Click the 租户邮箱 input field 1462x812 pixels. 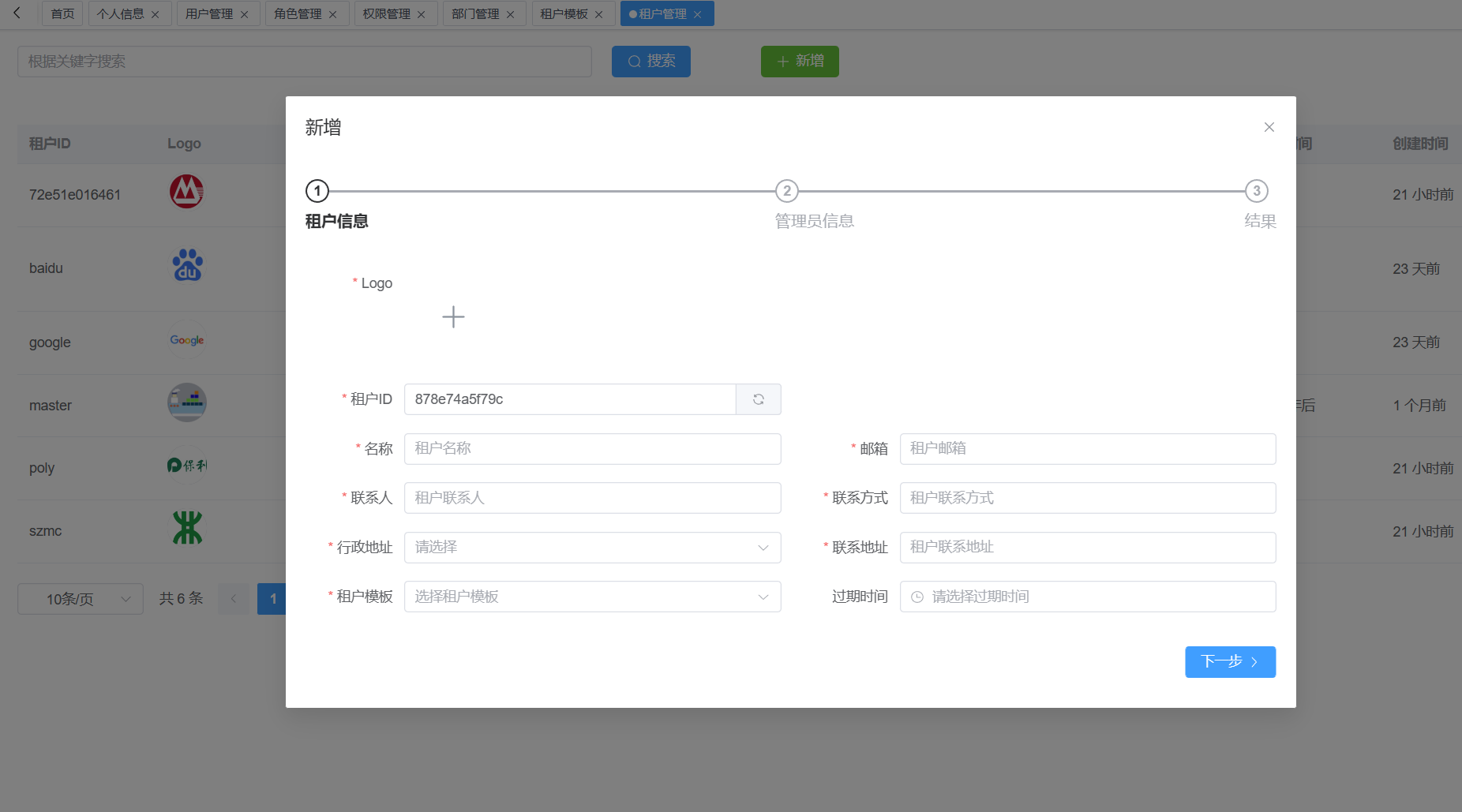tap(1087, 449)
